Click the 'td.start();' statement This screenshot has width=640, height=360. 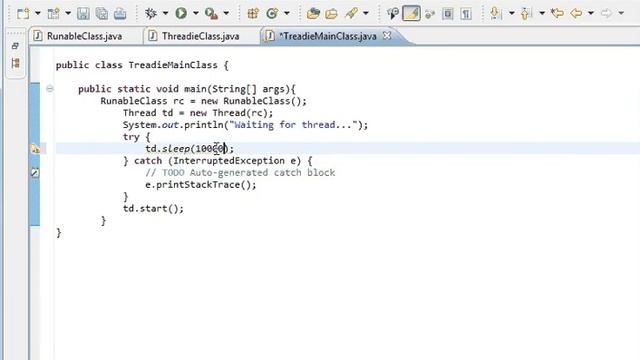coord(153,209)
